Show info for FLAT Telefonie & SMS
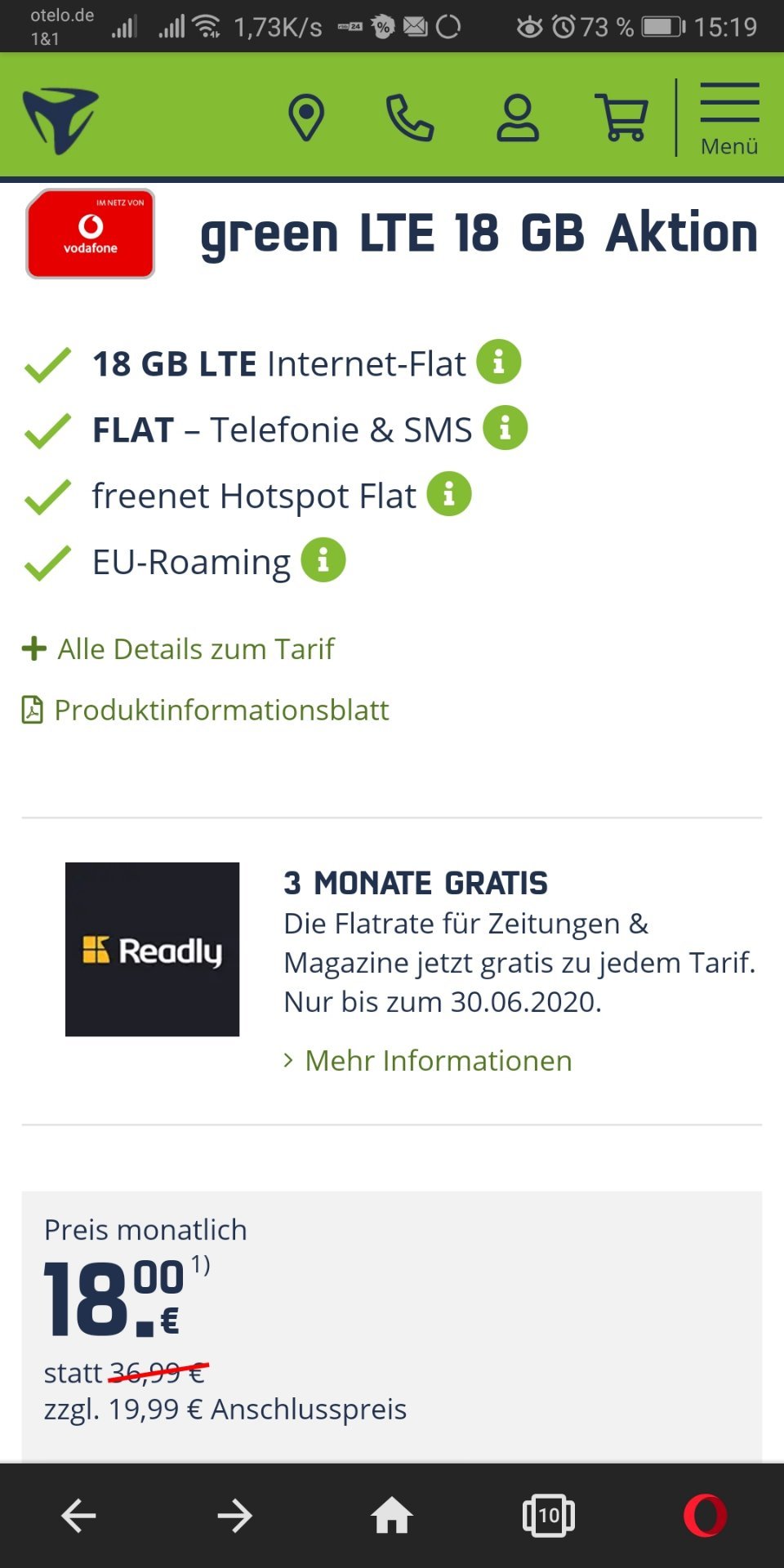784x1568 pixels. pyautogui.click(x=506, y=428)
